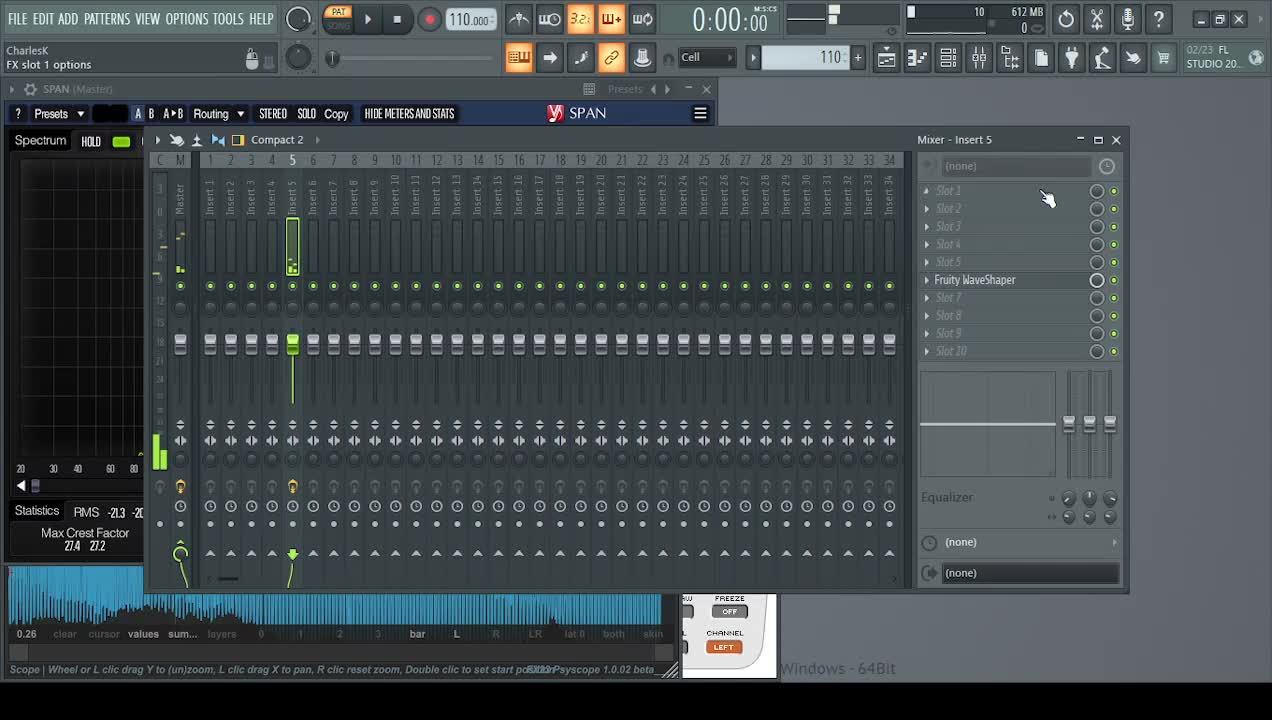Expand Fruity WaveShaper slot menu arrow
1272x720 pixels.
[926, 281]
